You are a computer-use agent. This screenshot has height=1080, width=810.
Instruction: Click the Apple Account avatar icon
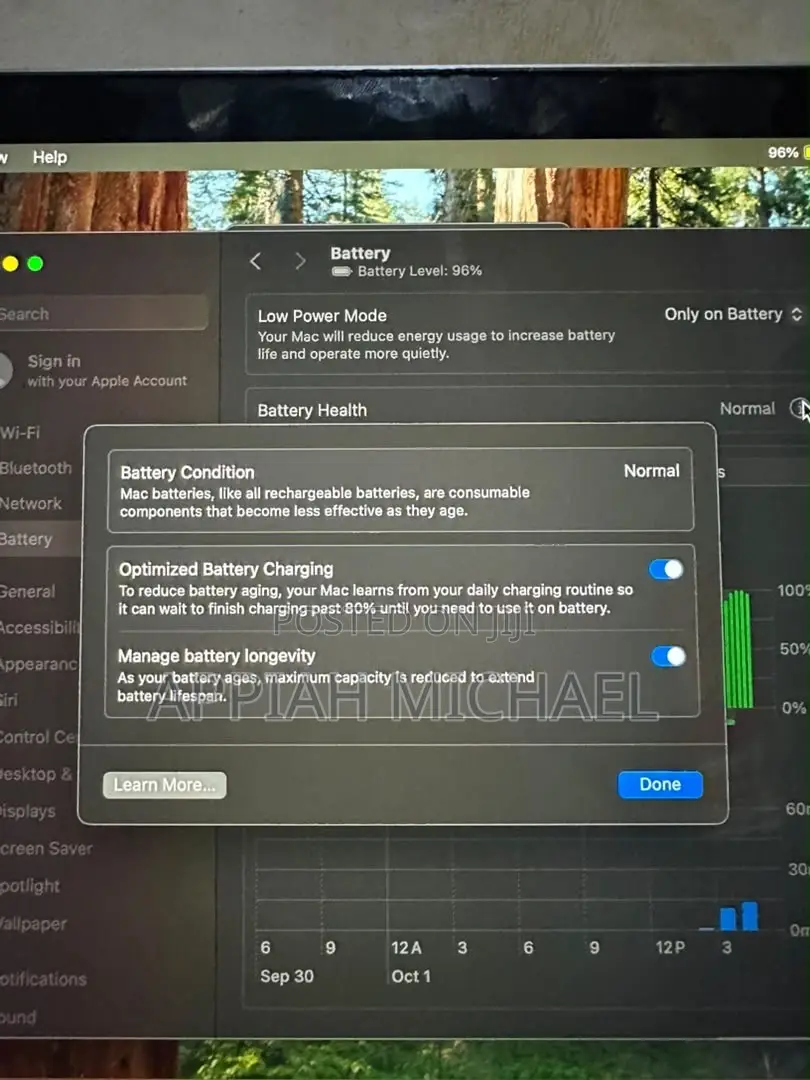tap(6, 371)
